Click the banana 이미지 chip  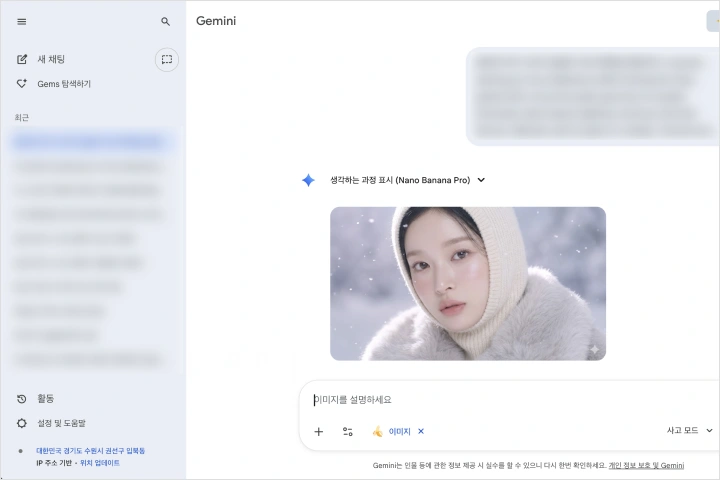[391, 431]
